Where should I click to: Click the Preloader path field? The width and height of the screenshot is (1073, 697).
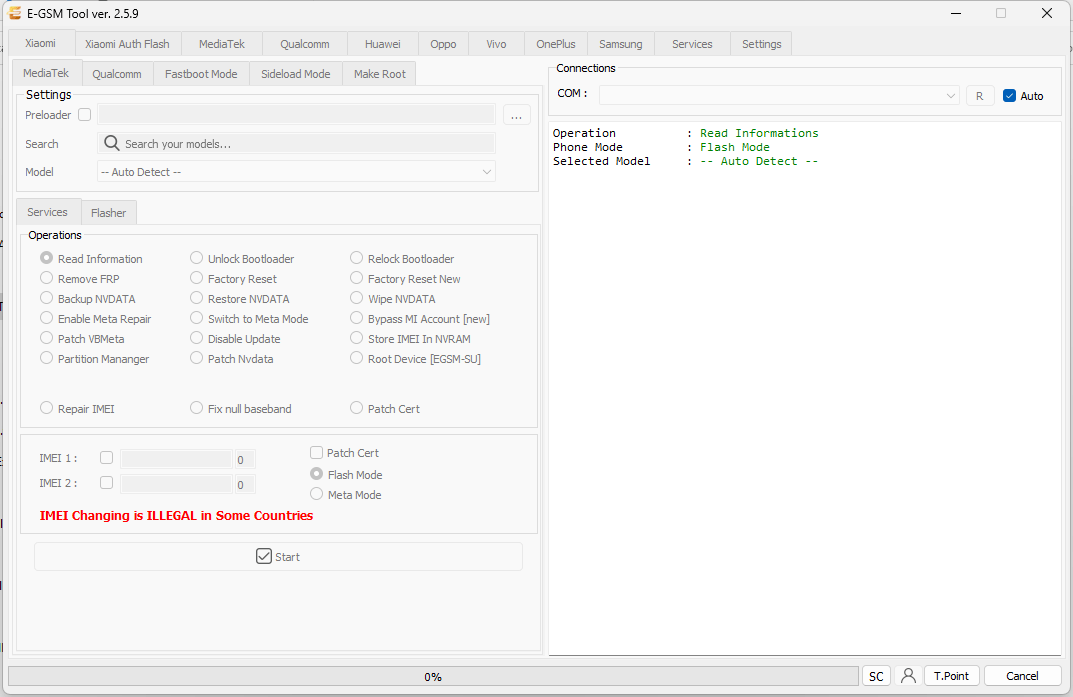(x=296, y=114)
